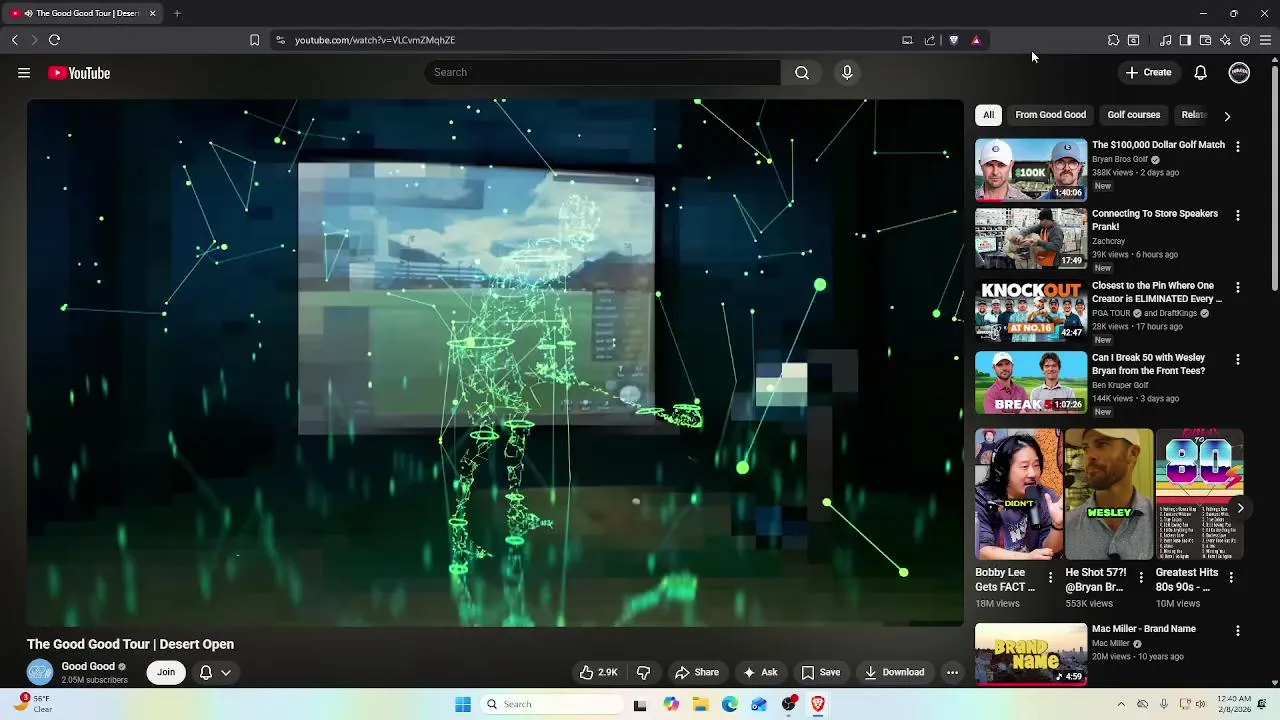Viewport: 1280px width, 720px height.
Task: Open the Brave playlist music note icon
Action: (1165, 40)
